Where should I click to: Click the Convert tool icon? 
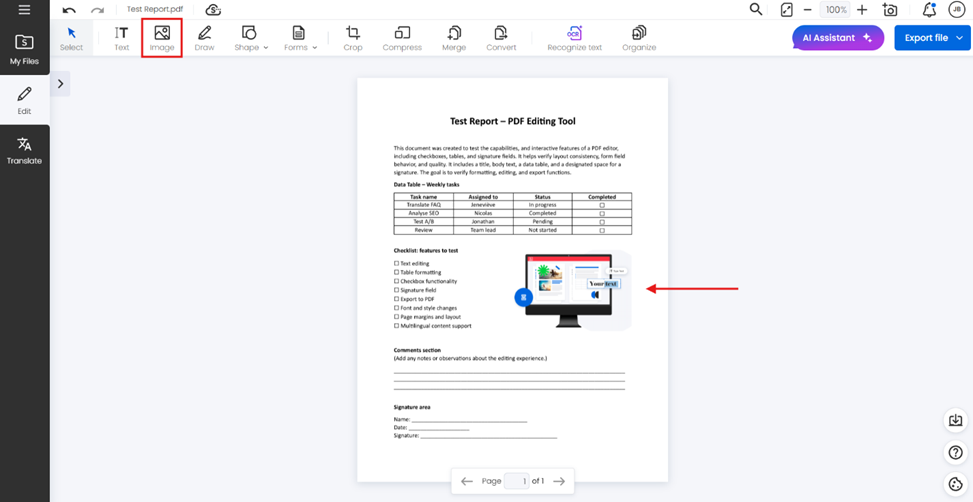501,38
